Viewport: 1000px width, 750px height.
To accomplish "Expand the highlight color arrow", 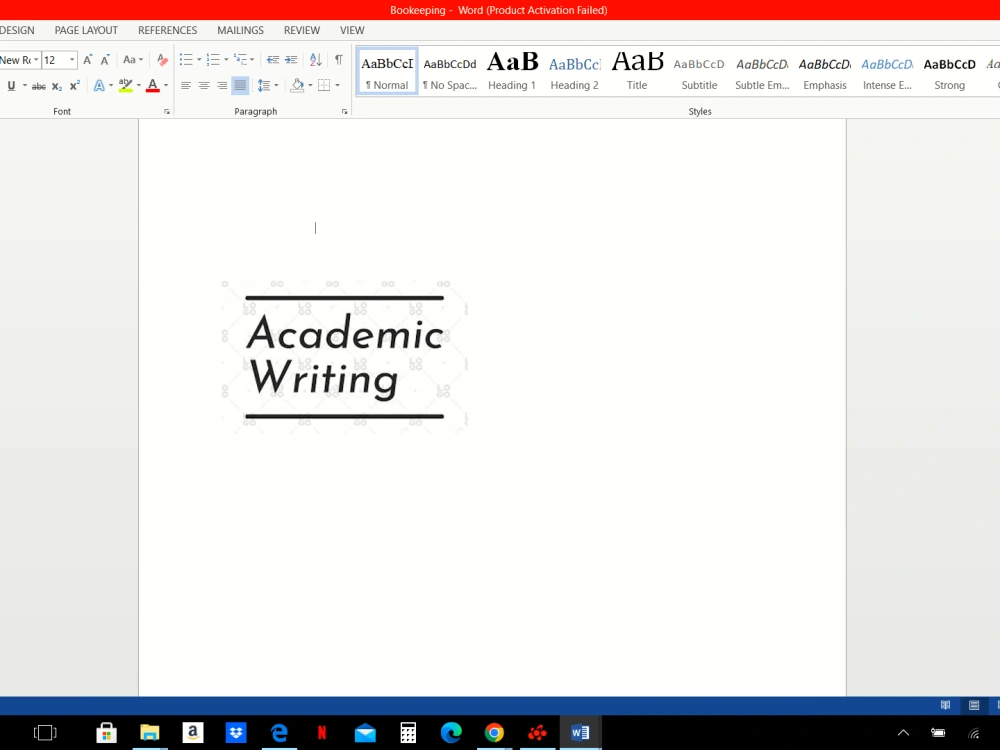I will tap(138, 85).
